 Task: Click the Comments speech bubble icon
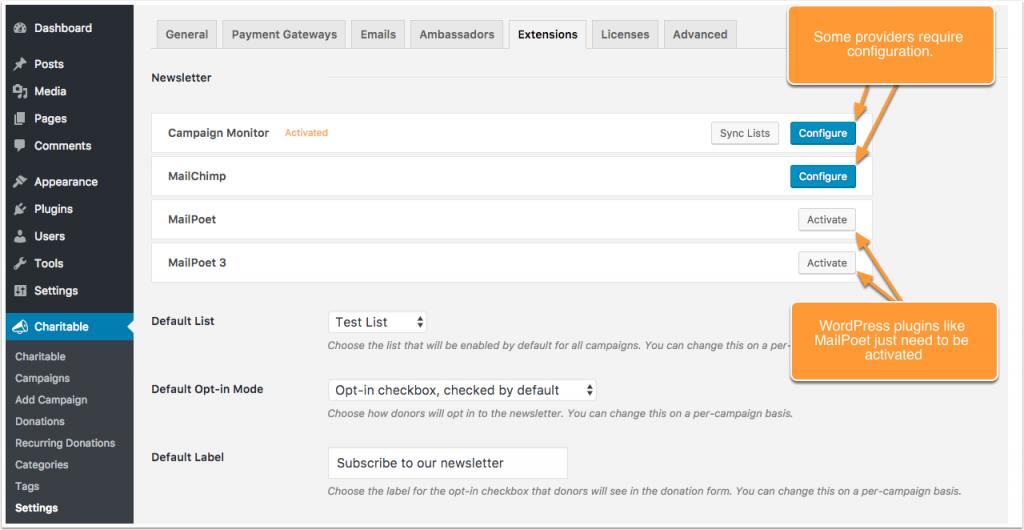click(x=20, y=146)
